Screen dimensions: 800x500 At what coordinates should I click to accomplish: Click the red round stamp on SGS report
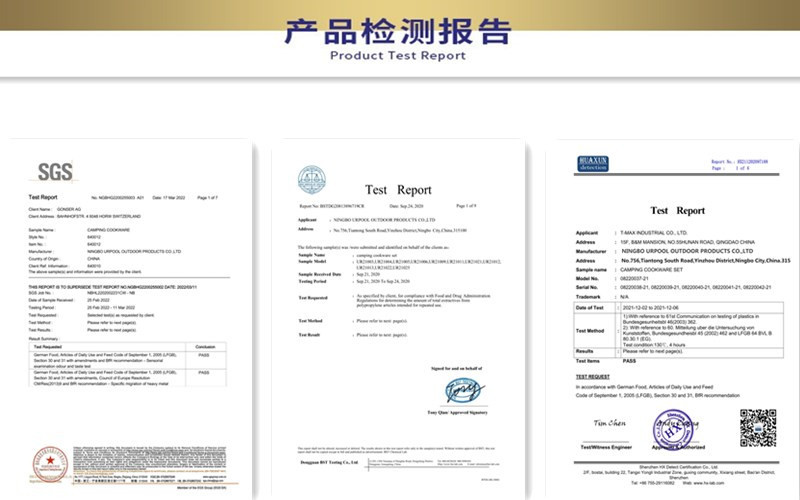[50, 464]
